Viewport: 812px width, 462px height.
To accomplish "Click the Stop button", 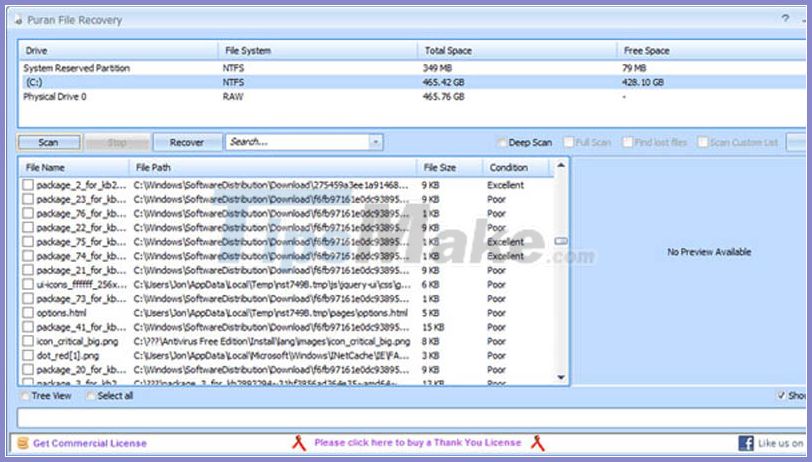I will click(x=117, y=142).
